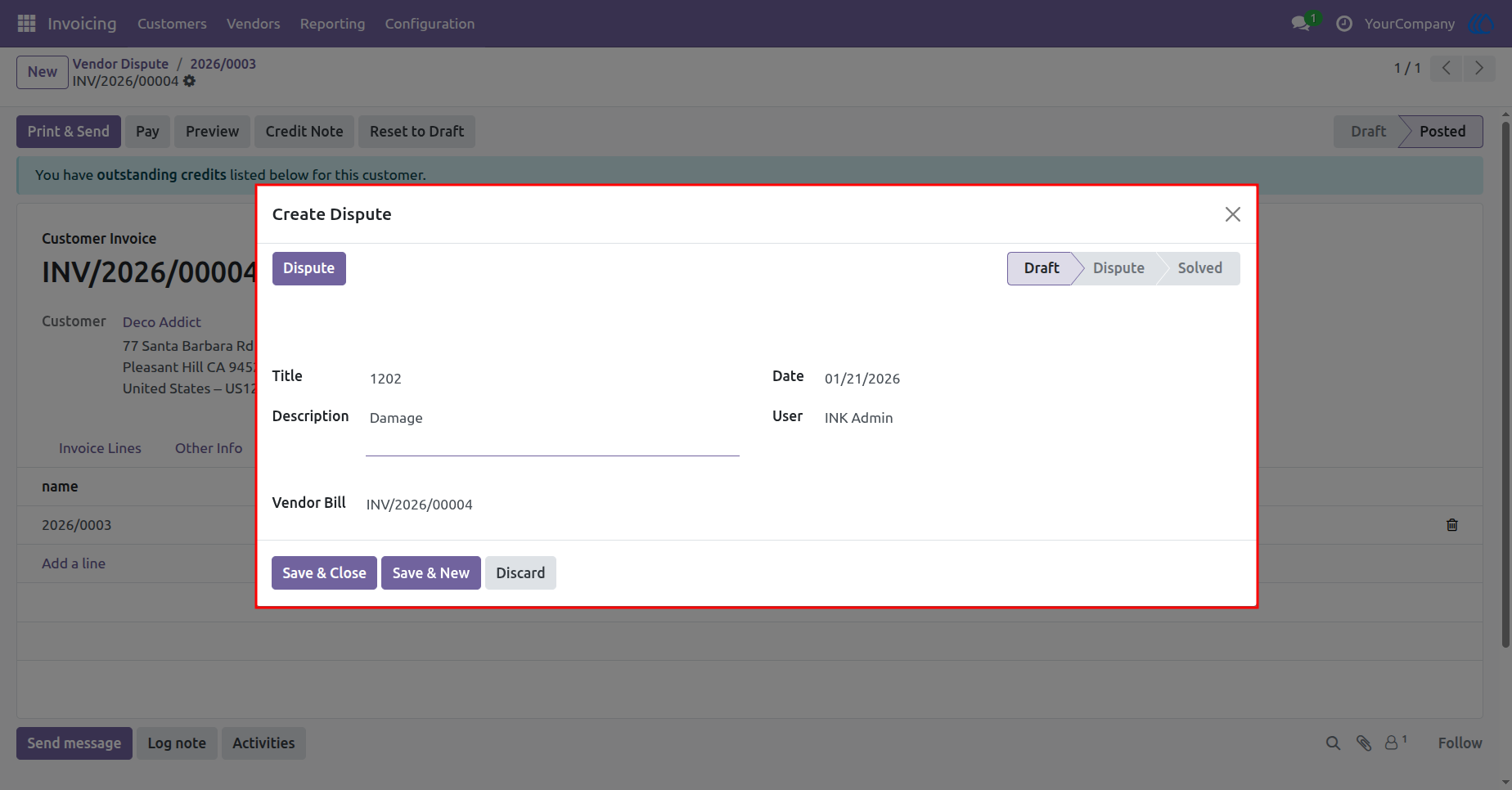
Task: Open the Vendors menu
Action: point(254,24)
